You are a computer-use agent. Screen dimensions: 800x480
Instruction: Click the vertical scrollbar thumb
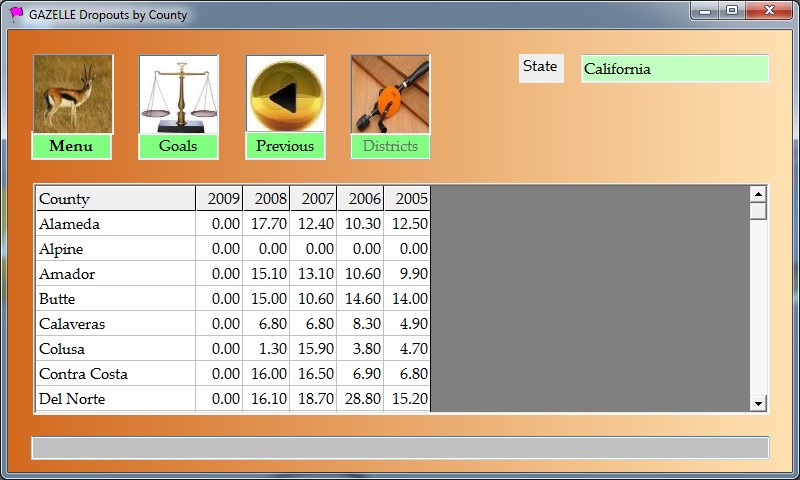[758, 211]
